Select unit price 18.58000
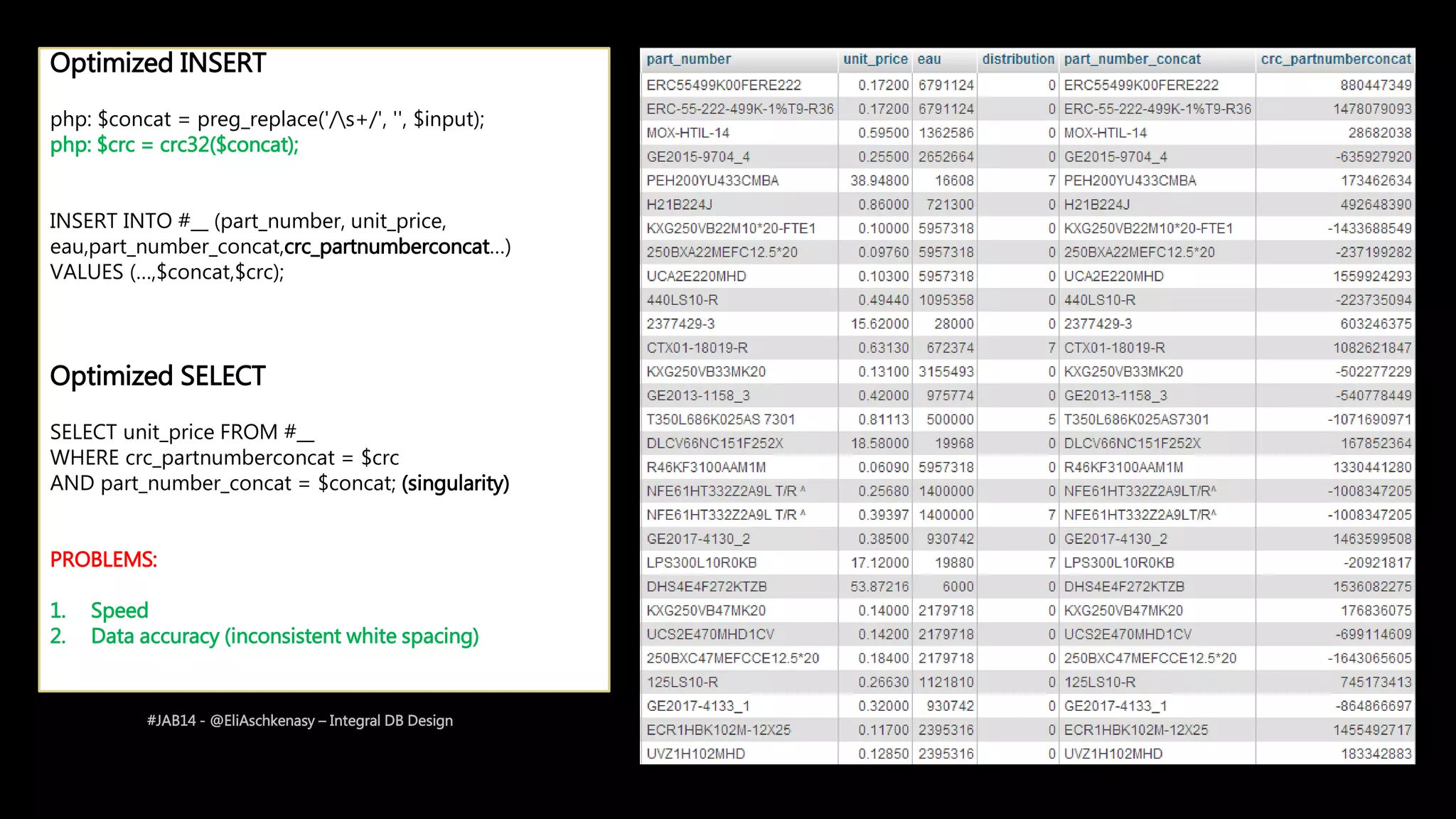The width and height of the screenshot is (1456, 819). pos(879,444)
